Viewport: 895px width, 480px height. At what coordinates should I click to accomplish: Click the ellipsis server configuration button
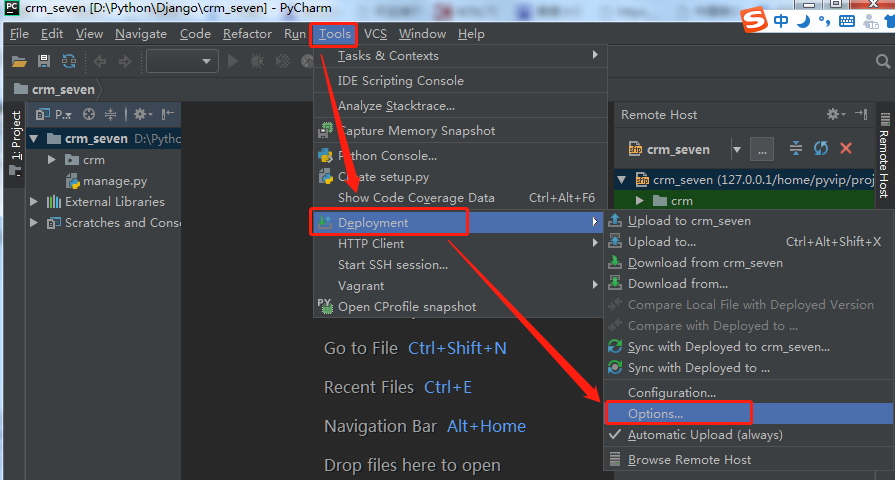click(762, 150)
